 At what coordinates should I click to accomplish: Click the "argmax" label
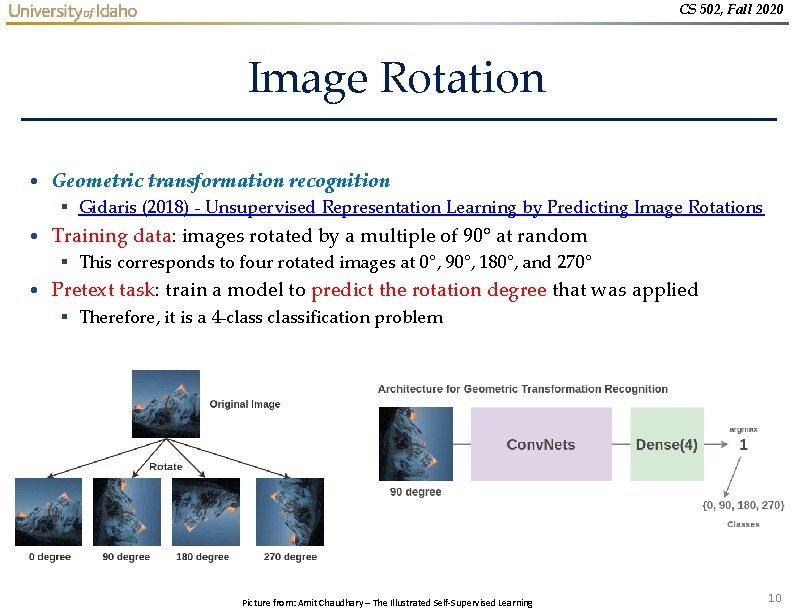(x=744, y=430)
